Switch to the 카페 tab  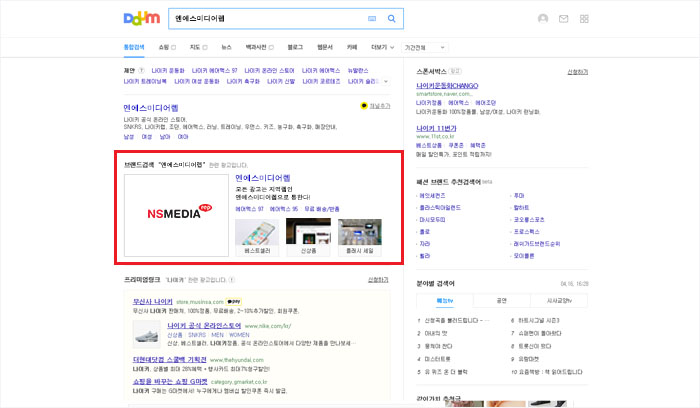click(352, 47)
